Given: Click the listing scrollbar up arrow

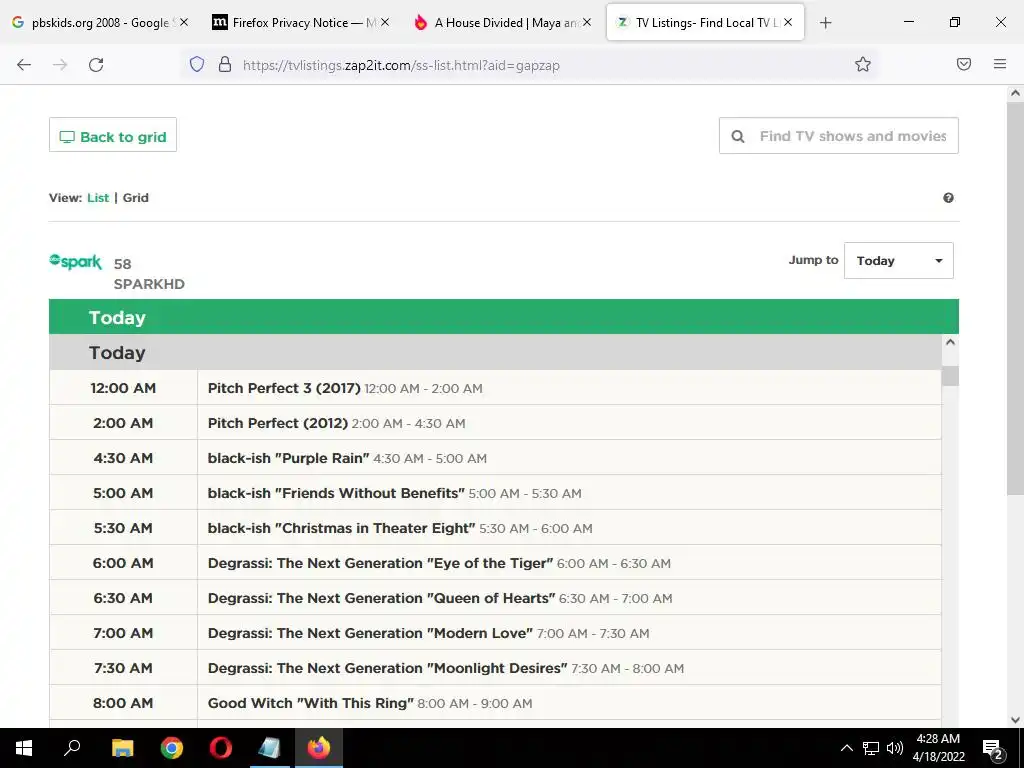Looking at the screenshot, I should (x=950, y=342).
